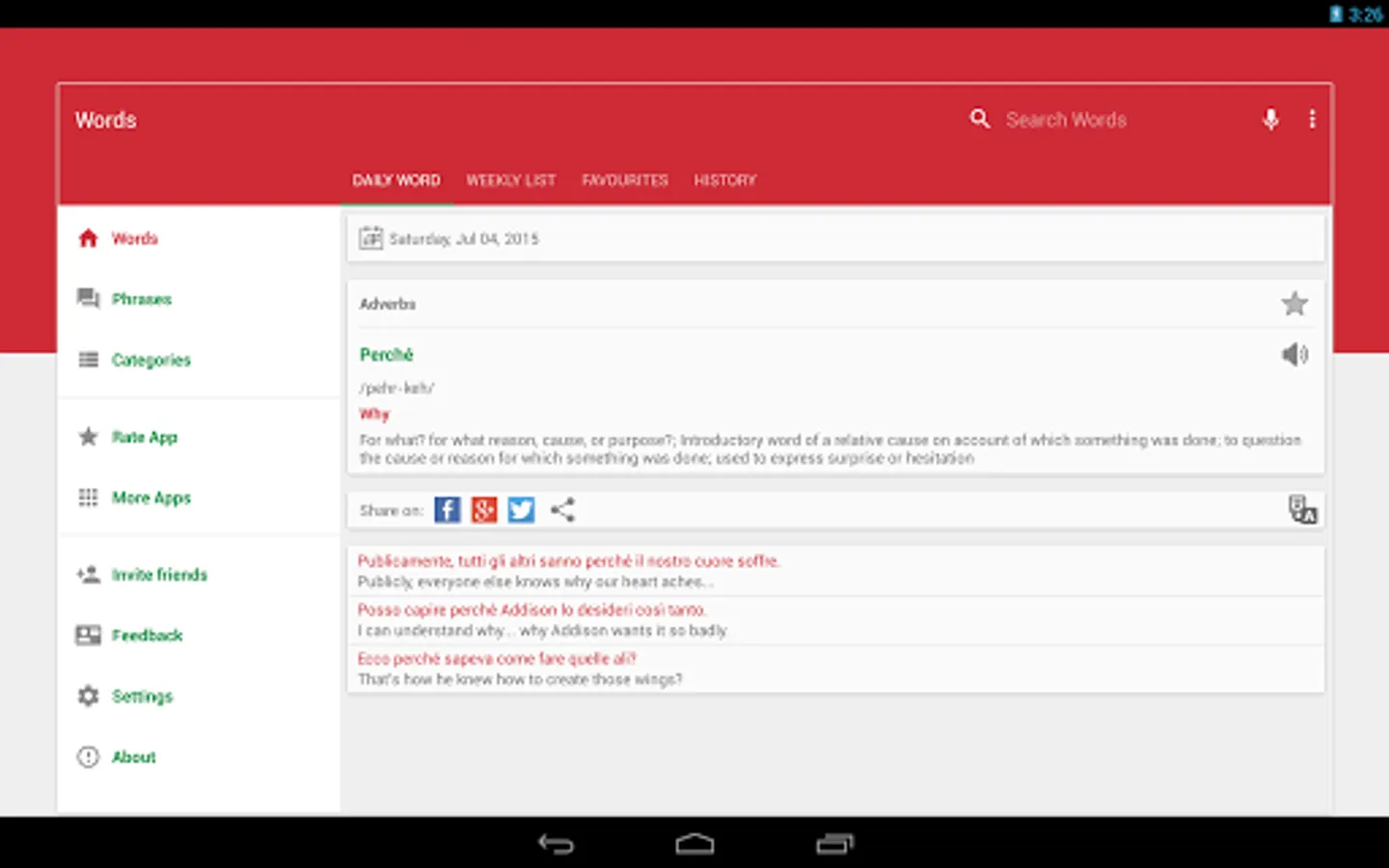The image size is (1389, 868).
Task: Click the date Saturday, Jul 04, 2015
Action: 464,238
